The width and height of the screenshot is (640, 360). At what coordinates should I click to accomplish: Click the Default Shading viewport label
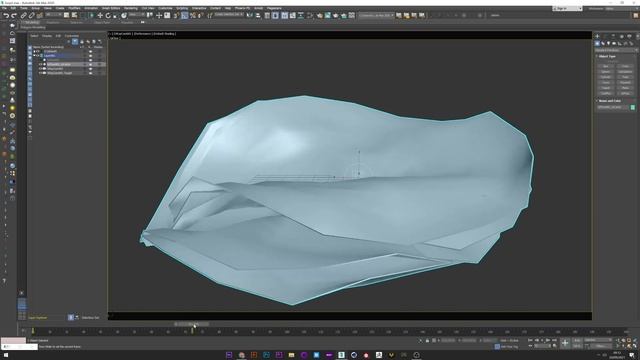[x=164, y=34]
